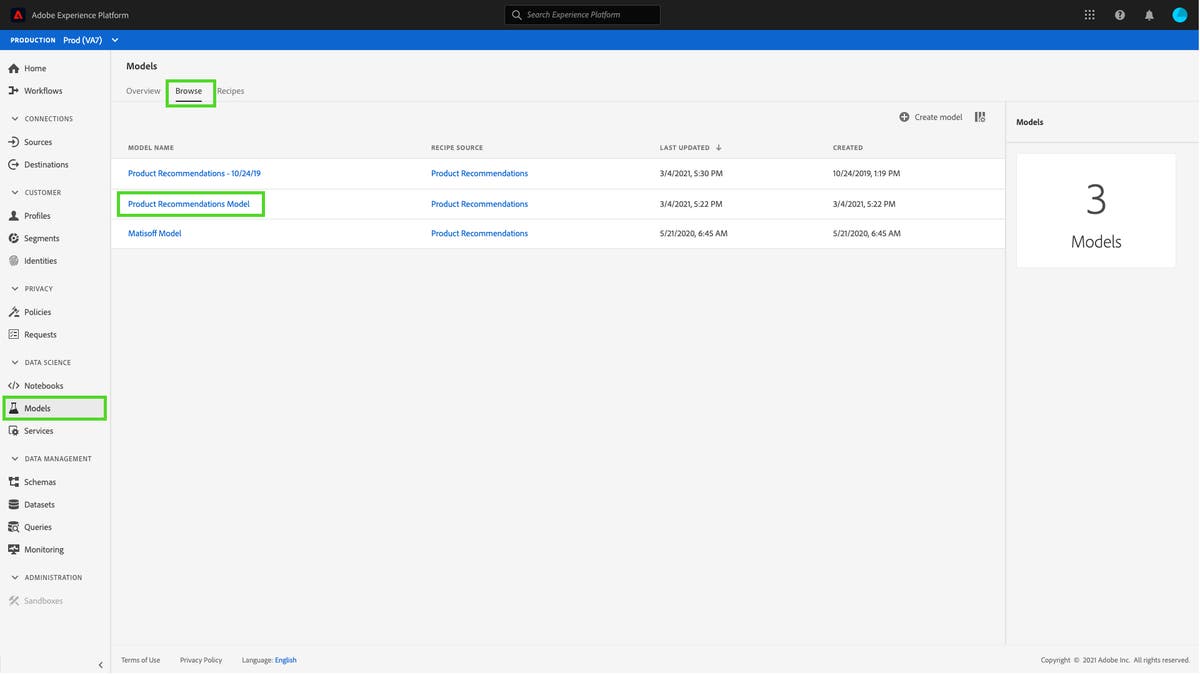Click the Sandboxes icon in sidebar

(14, 601)
